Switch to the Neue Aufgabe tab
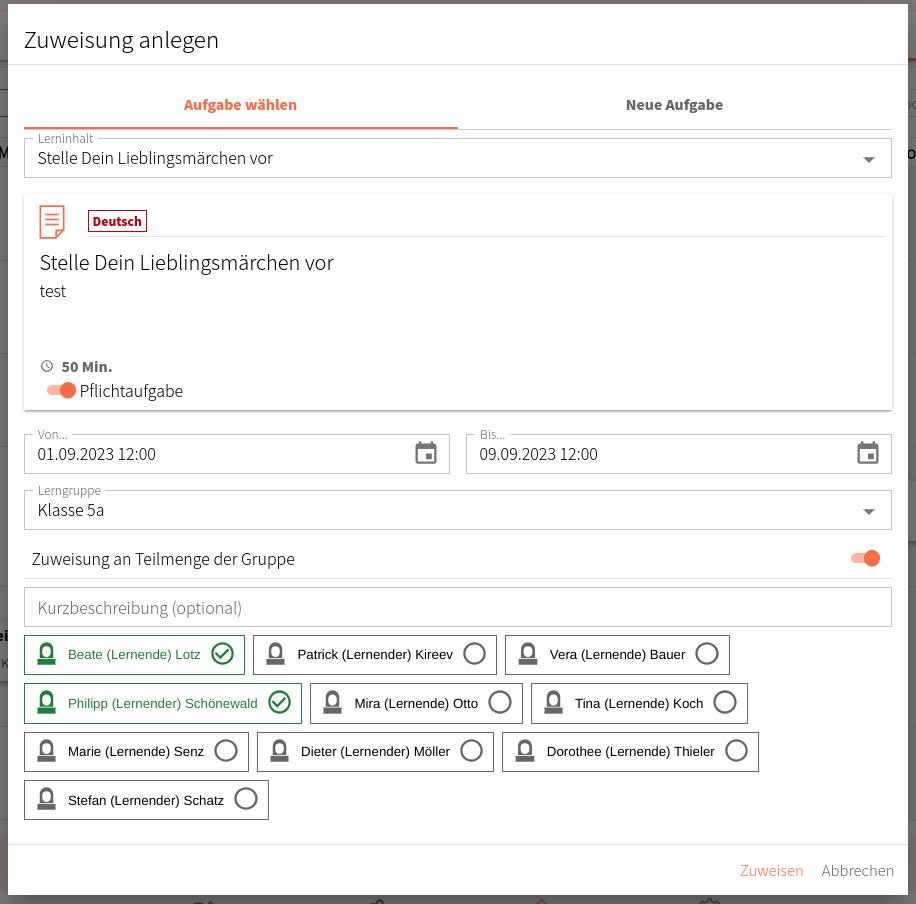Viewport: 916px width, 904px height. [x=675, y=105]
